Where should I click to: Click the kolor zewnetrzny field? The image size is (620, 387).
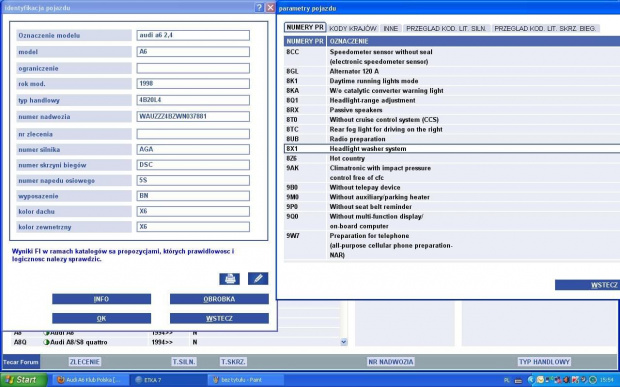pyautogui.click(x=193, y=227)
